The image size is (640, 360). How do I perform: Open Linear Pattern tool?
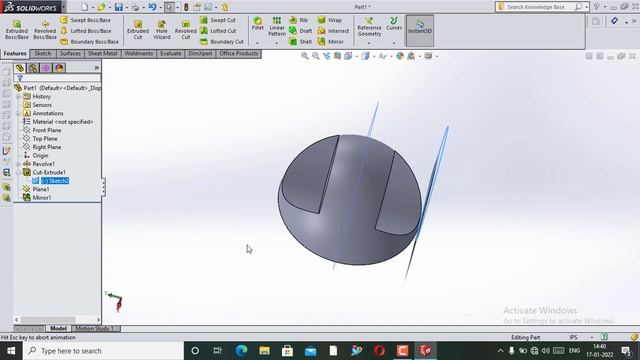point(277,27)
